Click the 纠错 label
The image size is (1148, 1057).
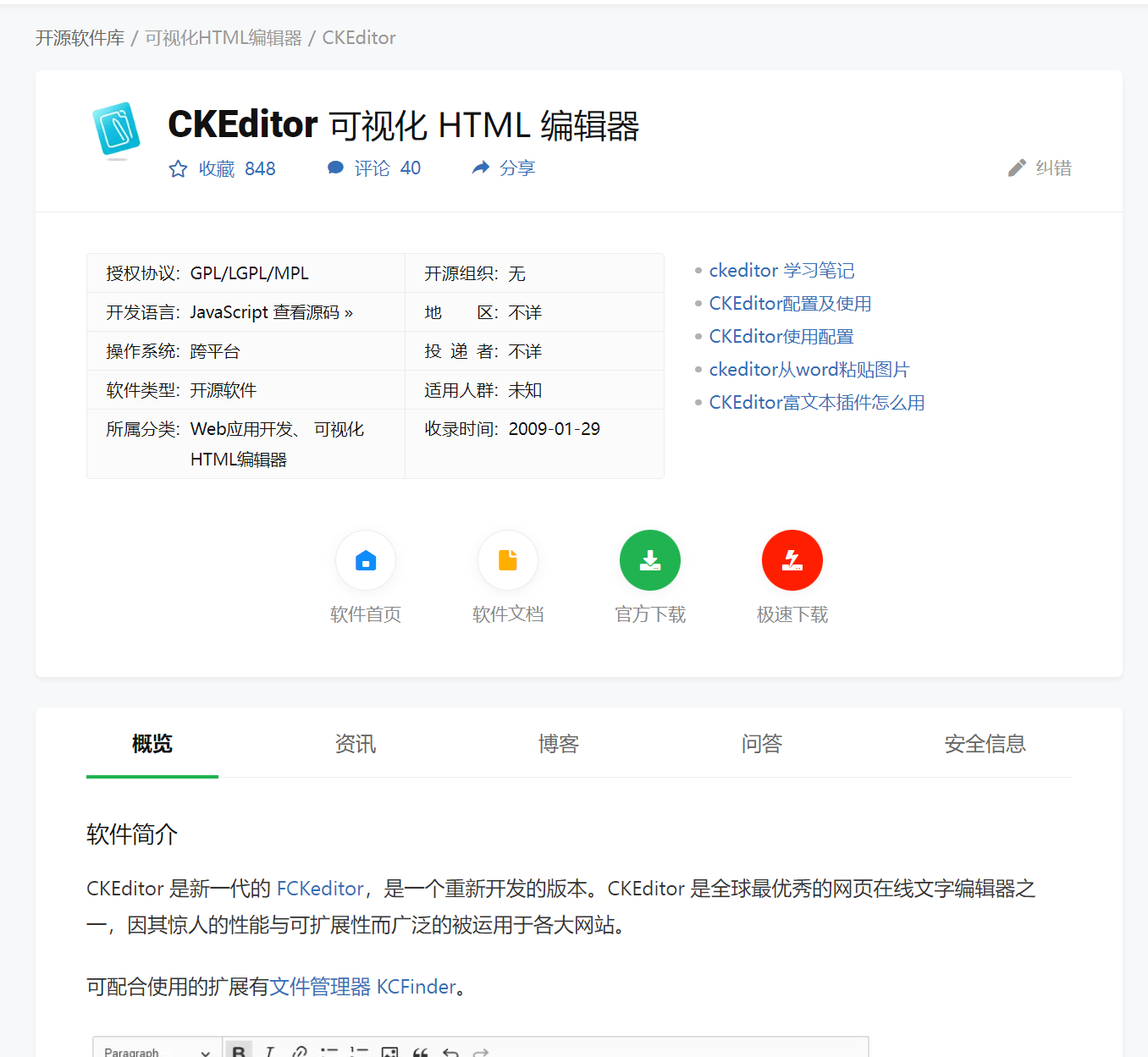[x=1054, y=168]
